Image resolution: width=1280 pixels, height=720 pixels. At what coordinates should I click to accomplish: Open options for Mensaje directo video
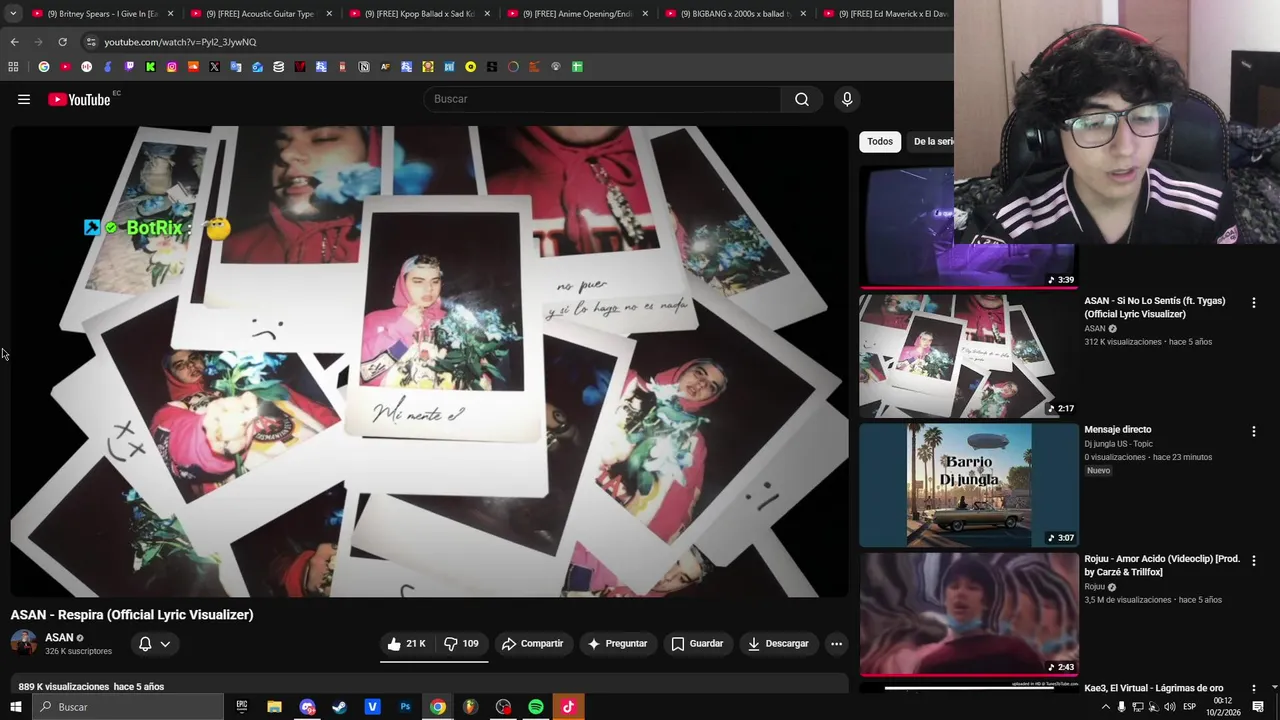click(1254, 431)
